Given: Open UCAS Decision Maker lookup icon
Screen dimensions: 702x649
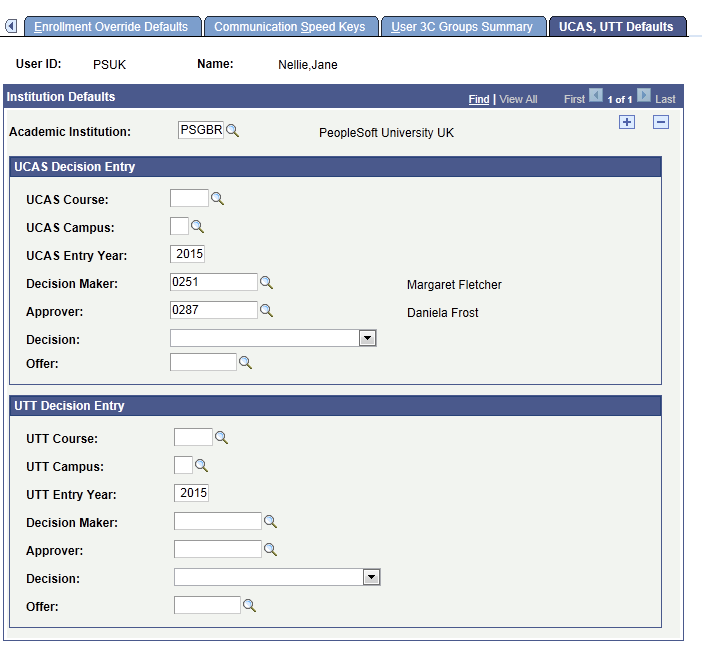Looking at the screenshot, I should click(266, 283).
